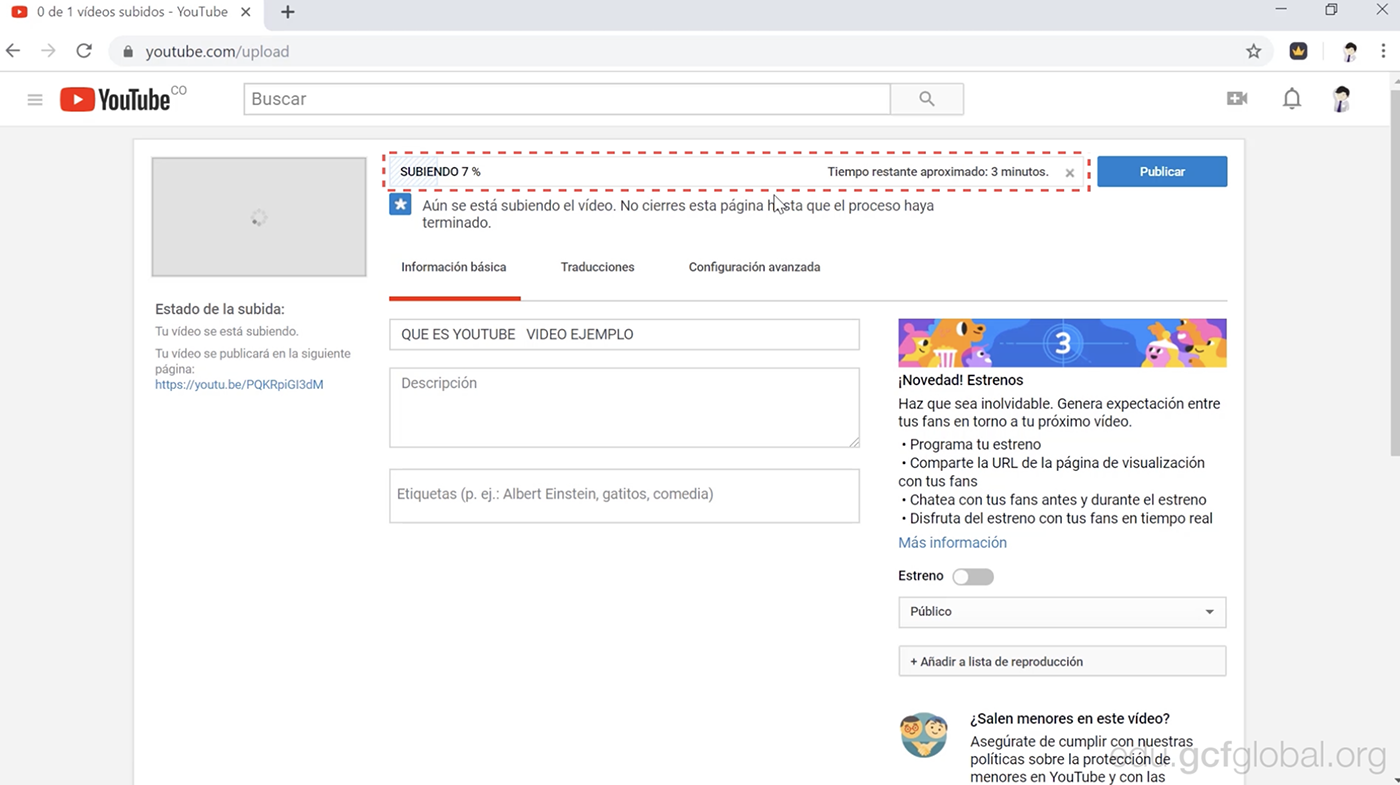Open the Chrome profile avatar
This screenshot has height=785, width=1400.
click(x=1350, y=51)
